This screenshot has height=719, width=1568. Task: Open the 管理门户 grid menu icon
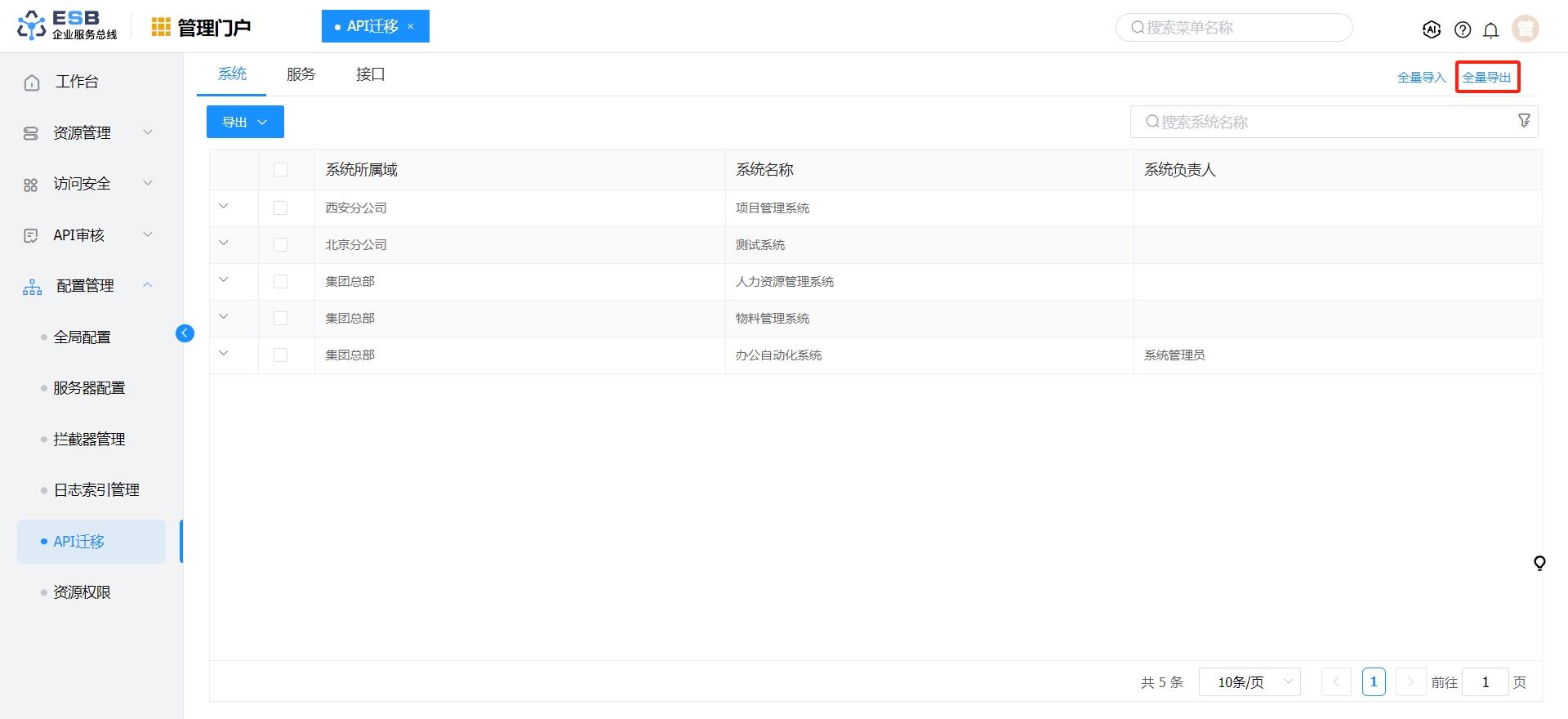click(161, 27)
